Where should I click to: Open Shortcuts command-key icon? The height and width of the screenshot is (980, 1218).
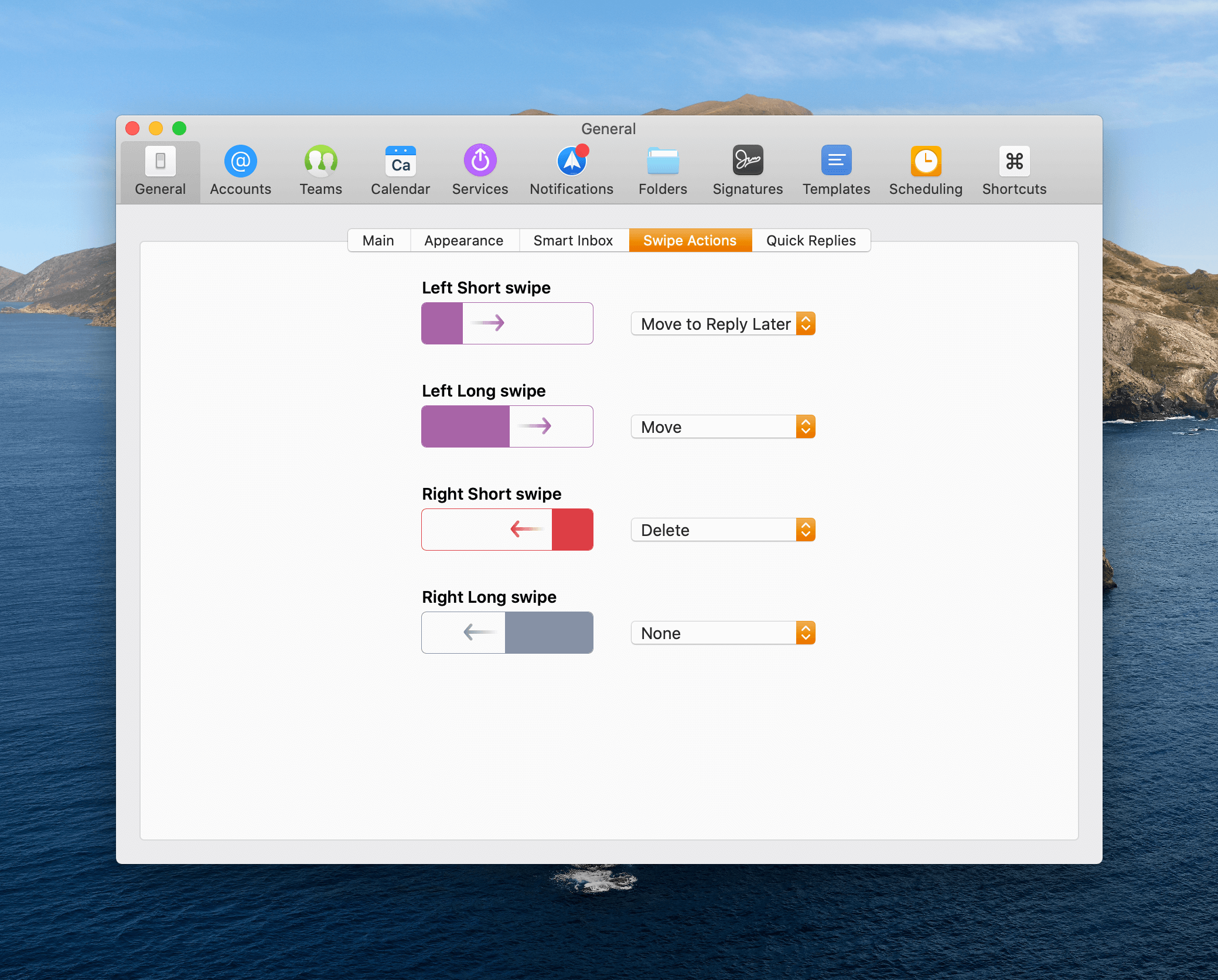point(1014,170)
